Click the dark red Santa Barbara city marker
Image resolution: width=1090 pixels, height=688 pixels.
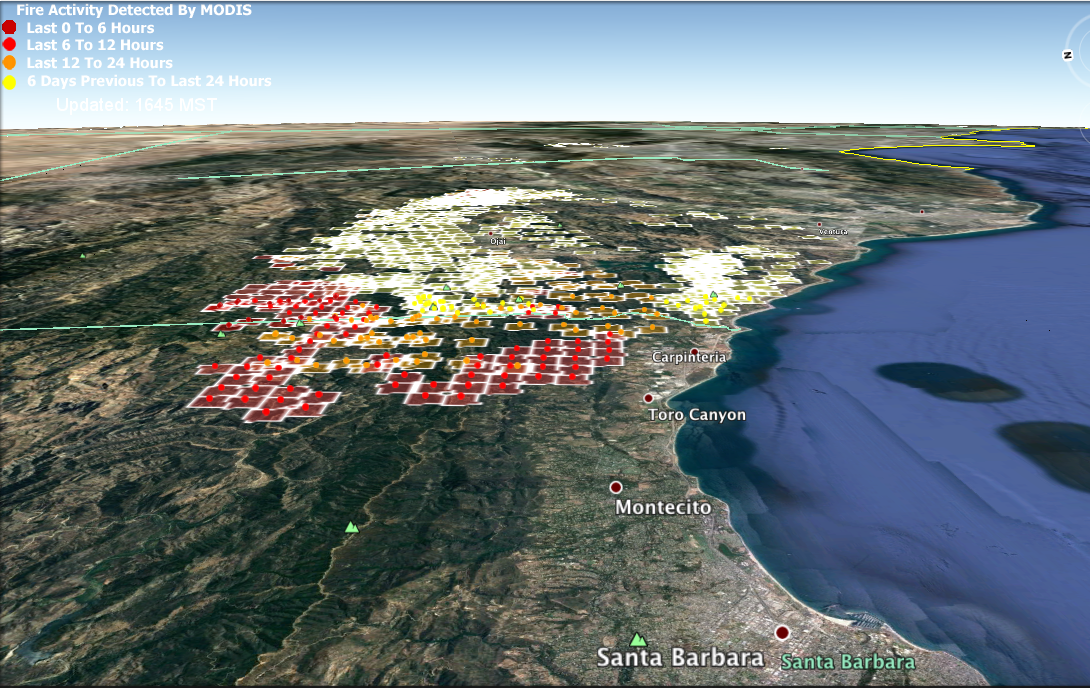782,632
